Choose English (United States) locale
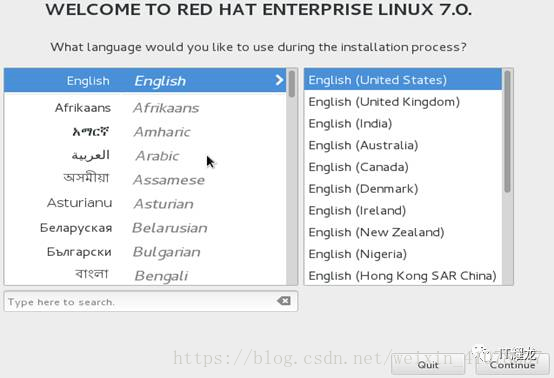The height and width of the screenshot is (378, 554). [403, 80]
